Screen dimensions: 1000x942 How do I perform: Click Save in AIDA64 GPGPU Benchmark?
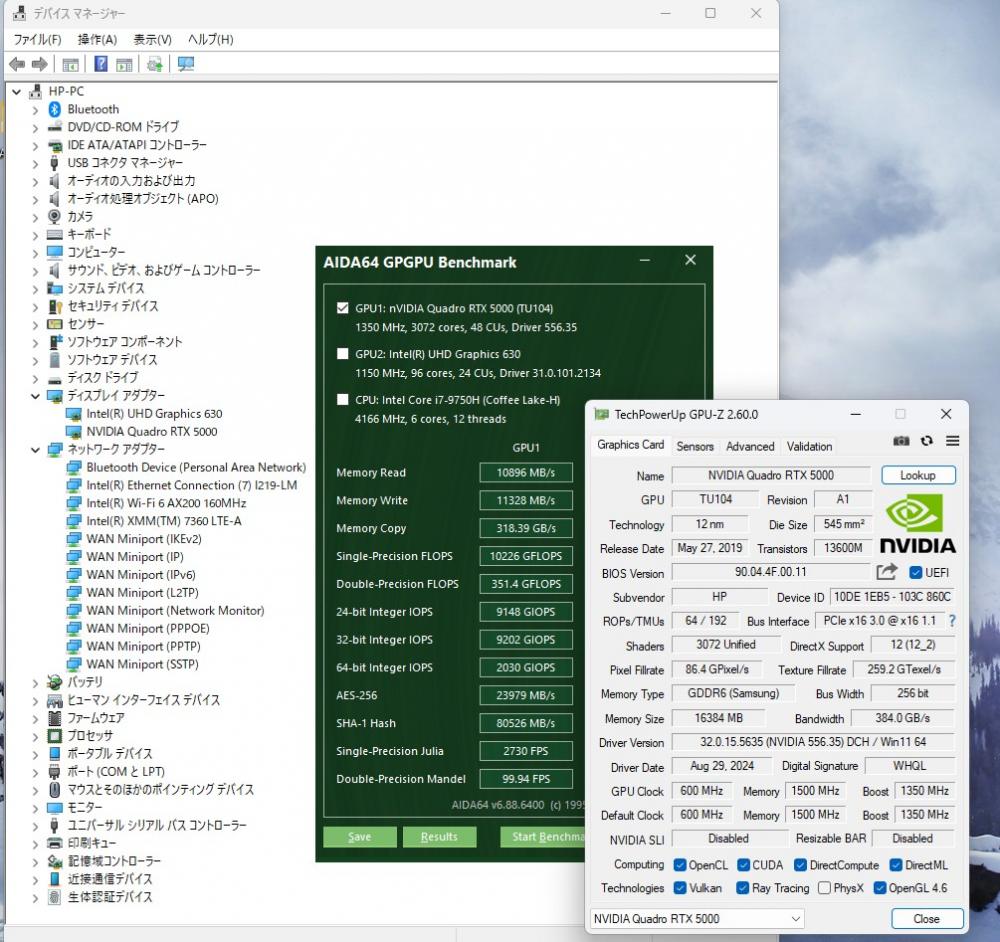pyautogui.click(x=360, y=837)
